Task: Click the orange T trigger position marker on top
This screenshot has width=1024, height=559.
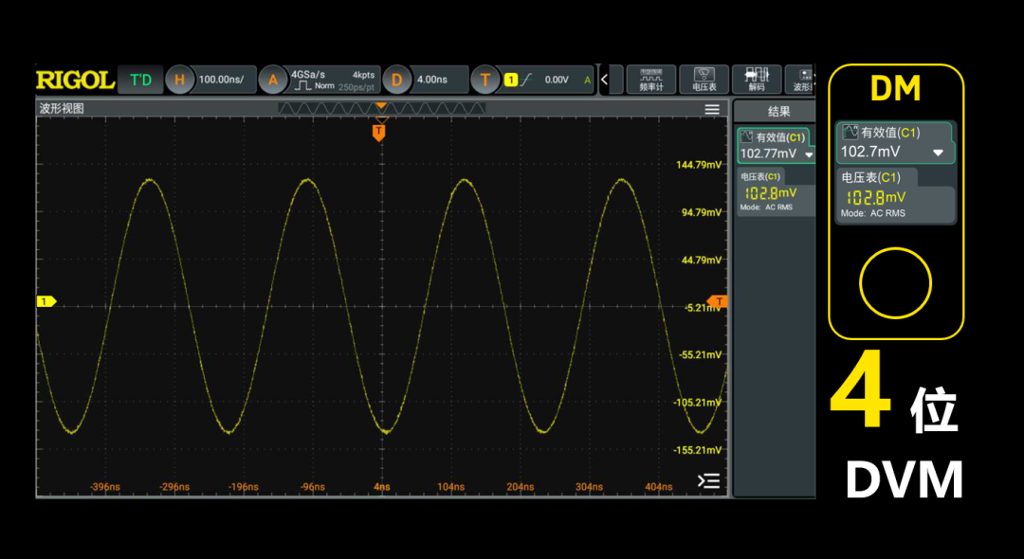Action: 379,132
